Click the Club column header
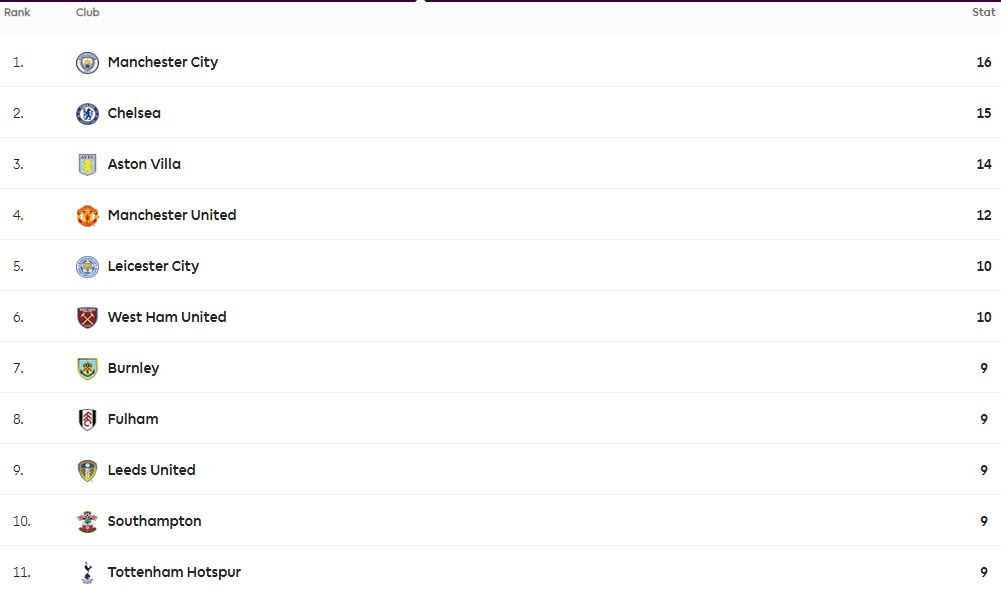 click(87, 12)
